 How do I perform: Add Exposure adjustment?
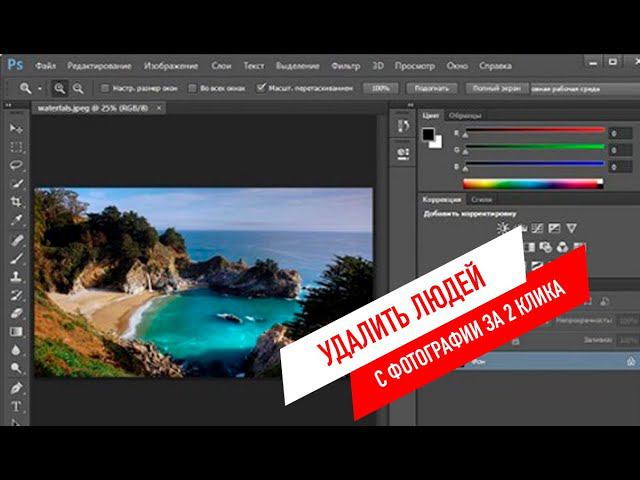[554, 228]
